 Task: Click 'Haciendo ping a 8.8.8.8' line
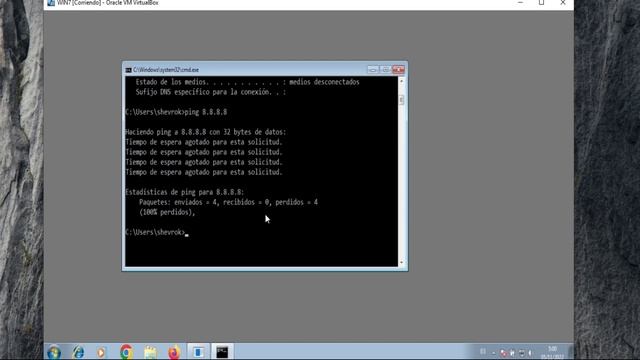pyautogui.click(x=206, y=132)
